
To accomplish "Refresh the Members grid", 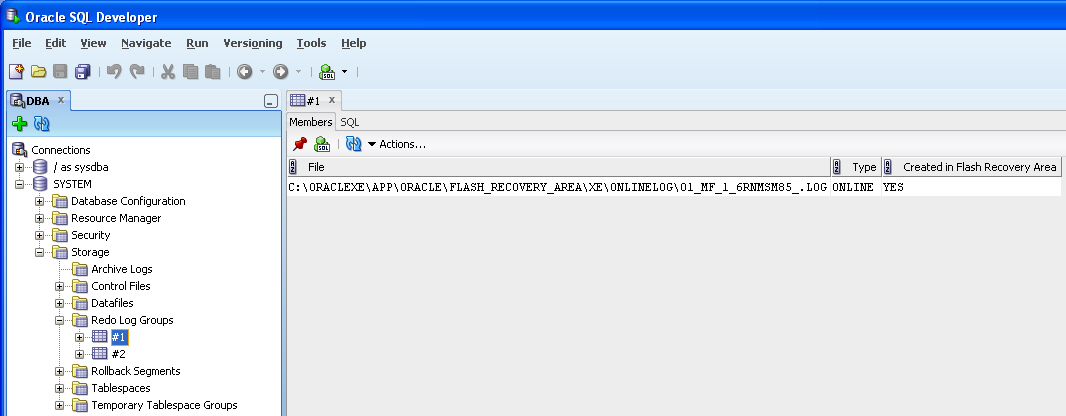I will coord(354,144).
